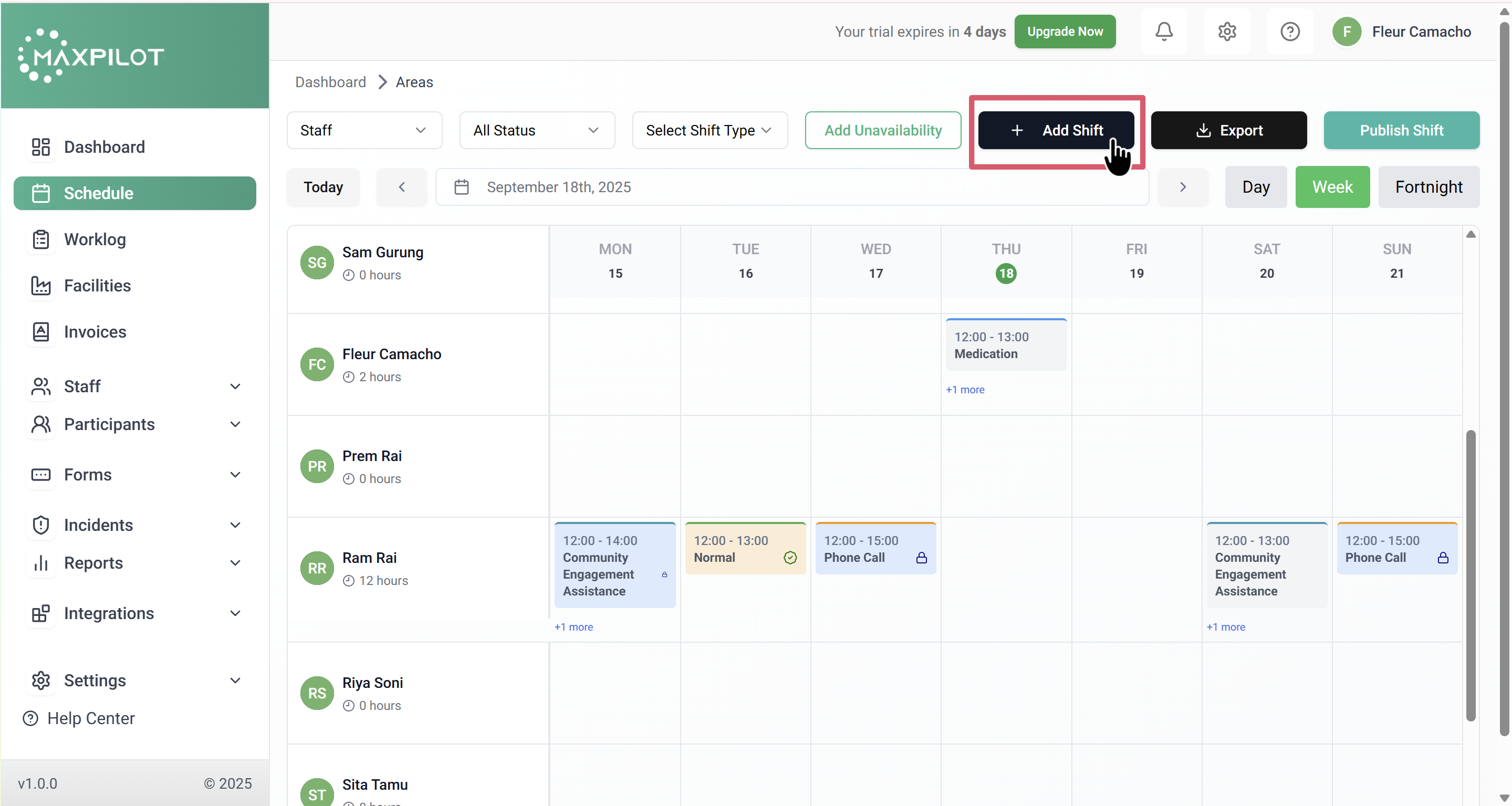Go to previous week arrow
This screenshot has height=806, width=1512.
tap(401, 187)
